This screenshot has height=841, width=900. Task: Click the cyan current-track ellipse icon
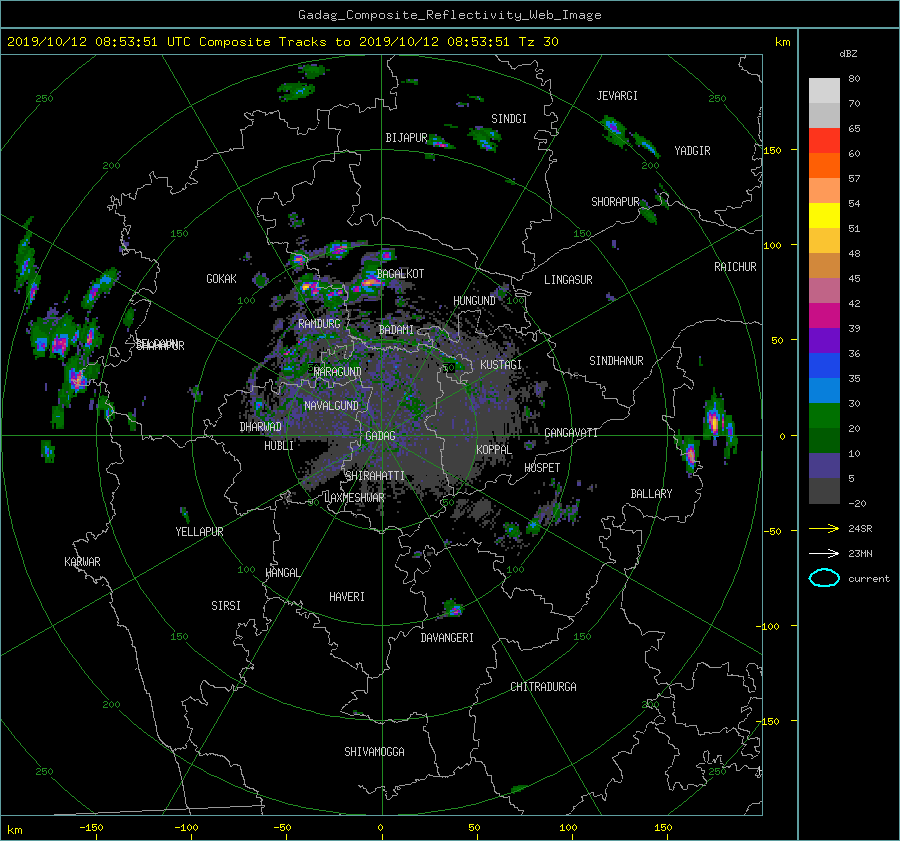point(824,578)
